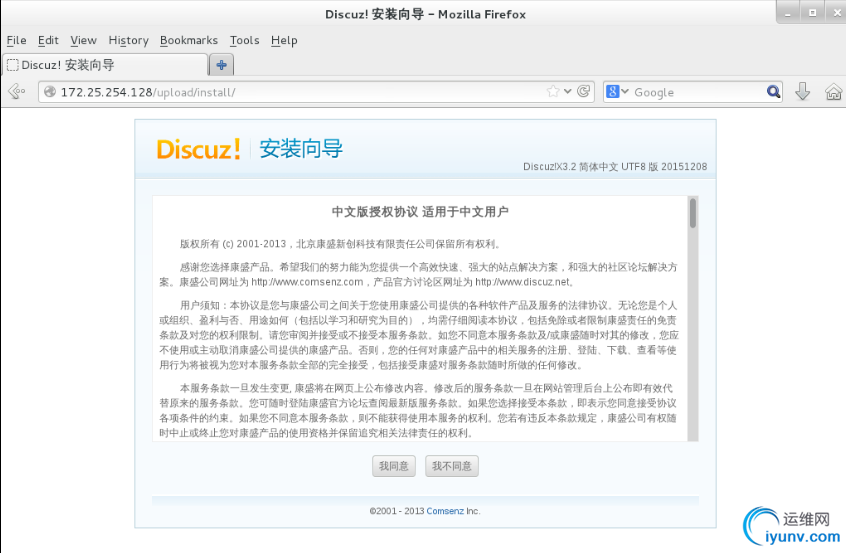846x553 pixels.
Task: Click the 版权所有 (c) 2001-2013 paragraph
Action: click(x=340, y=244)
